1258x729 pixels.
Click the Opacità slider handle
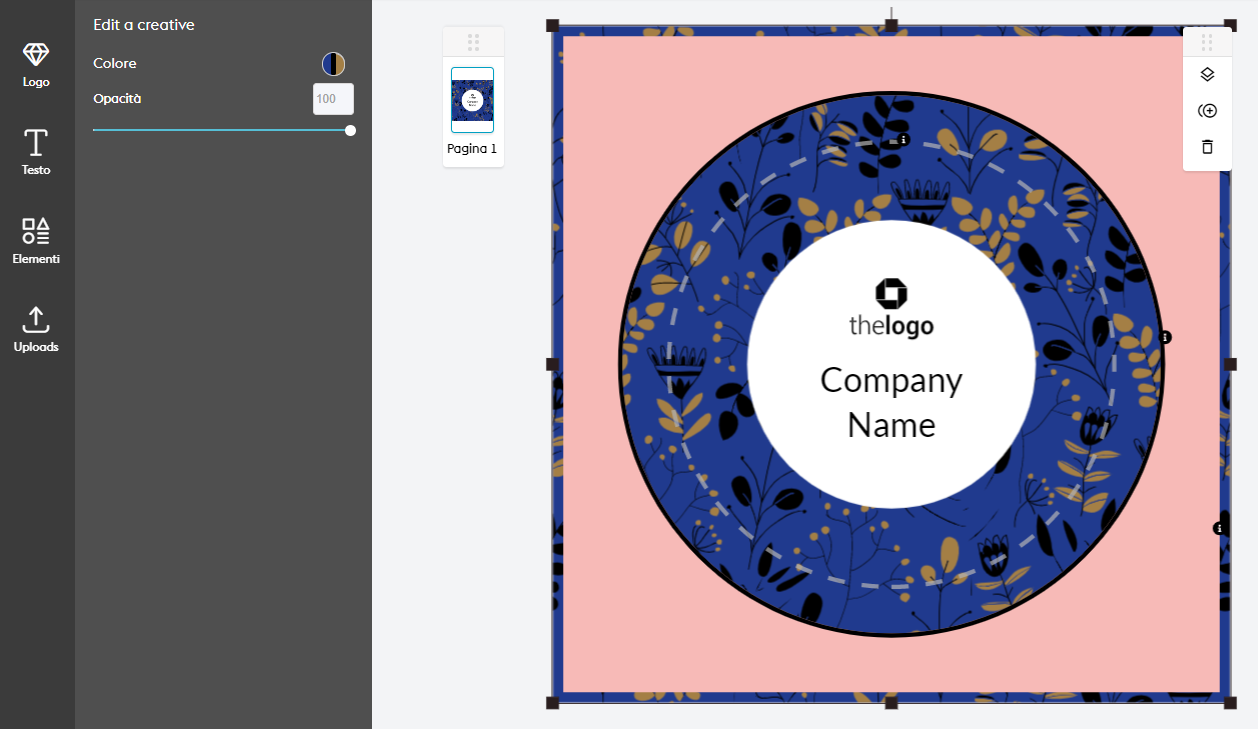pos(350,130)
